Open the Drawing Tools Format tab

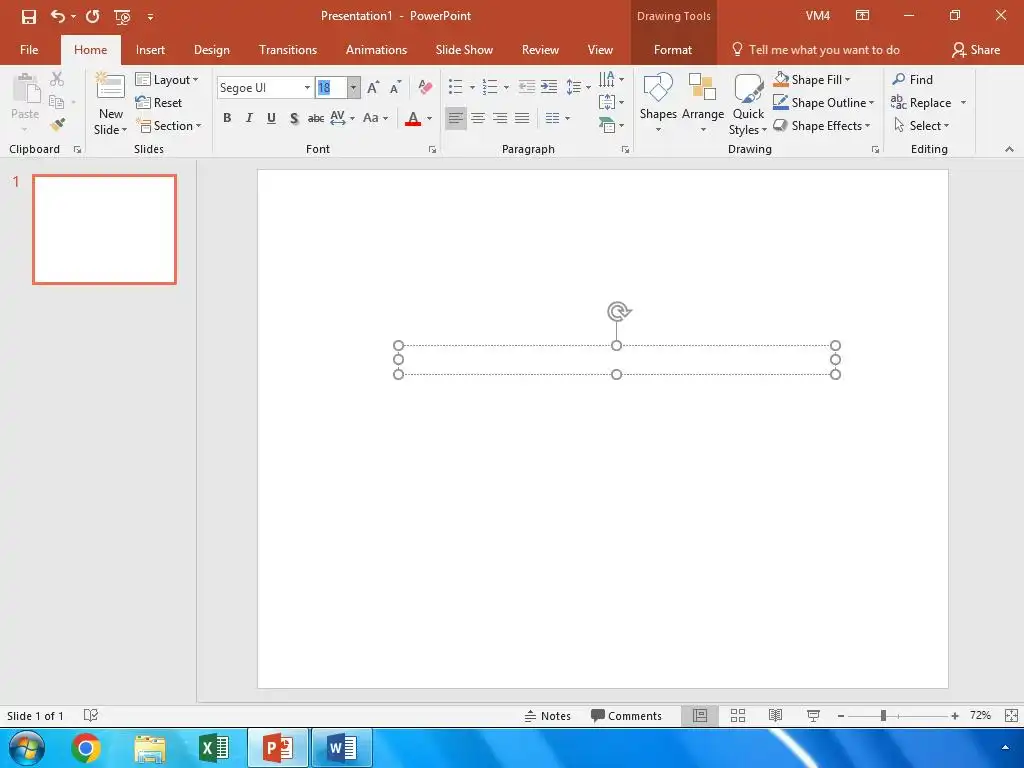pos(673,50)
